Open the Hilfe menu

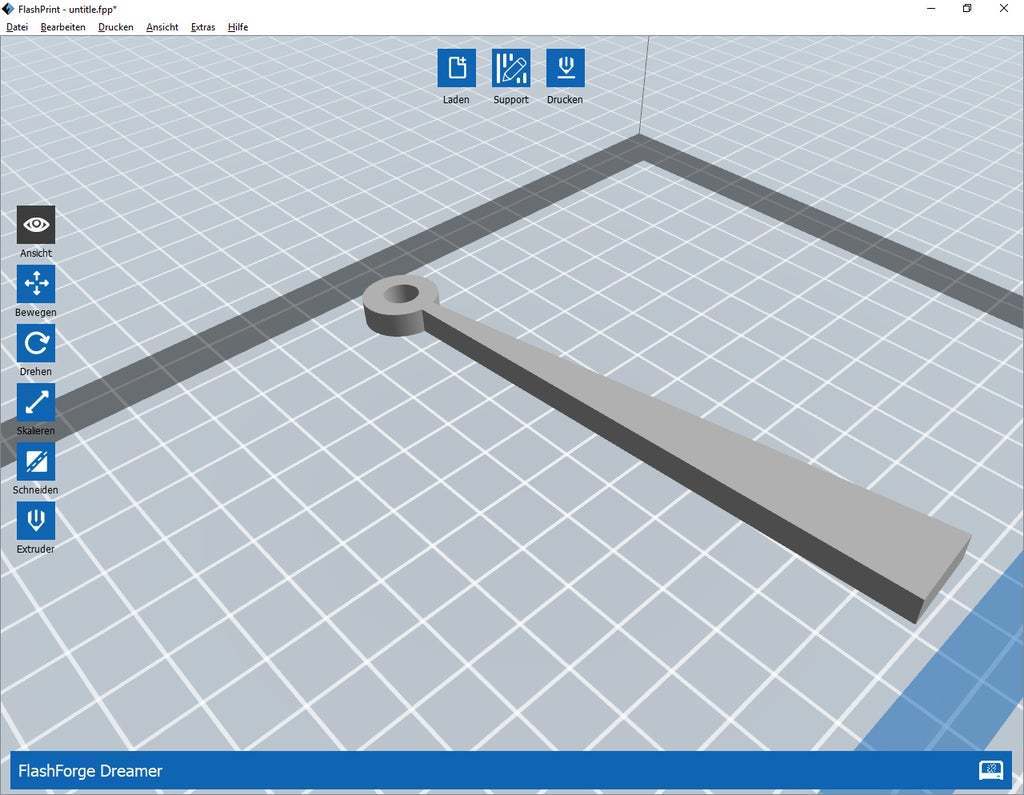(x=238, y=27)
